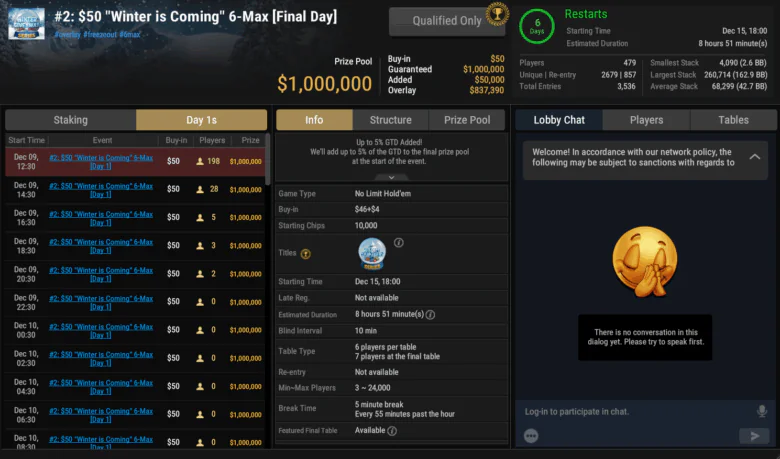Open the Tables tab
Viewport: 780px width, 459px height.
(733, 120)
